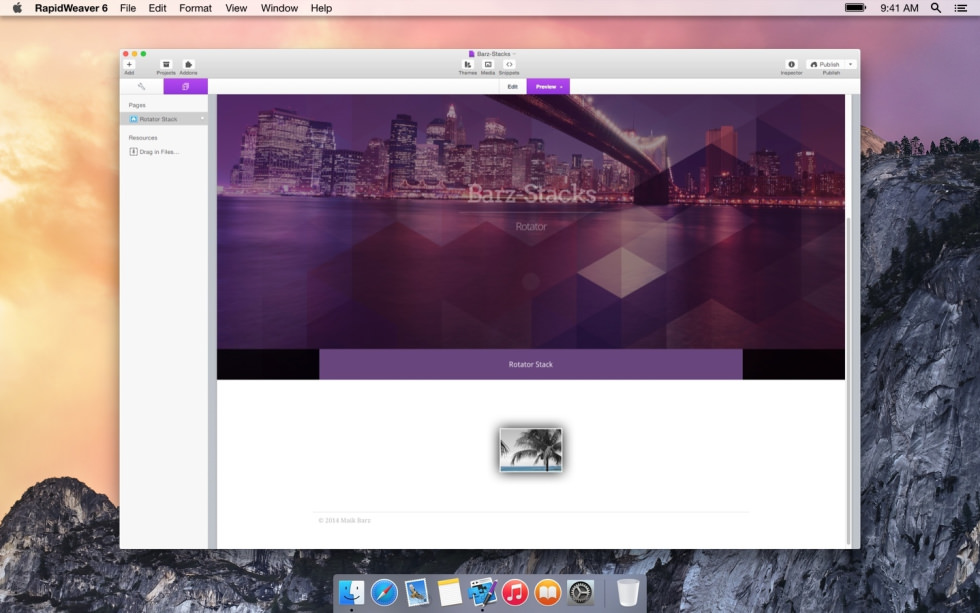Screen dimensions: 980x613
Task: Click the Rotator Stack navigation bar link
Action: point(531,364)
